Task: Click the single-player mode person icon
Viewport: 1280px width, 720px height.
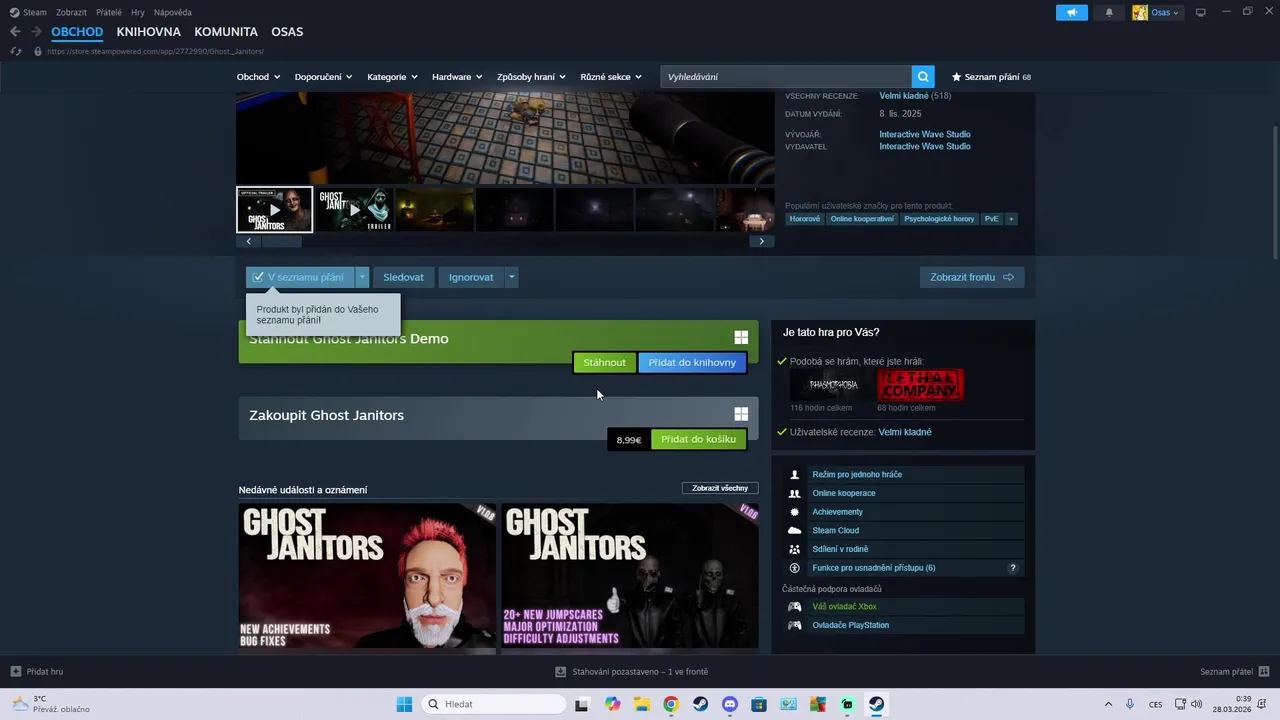Action: click(x=795, y=474)
